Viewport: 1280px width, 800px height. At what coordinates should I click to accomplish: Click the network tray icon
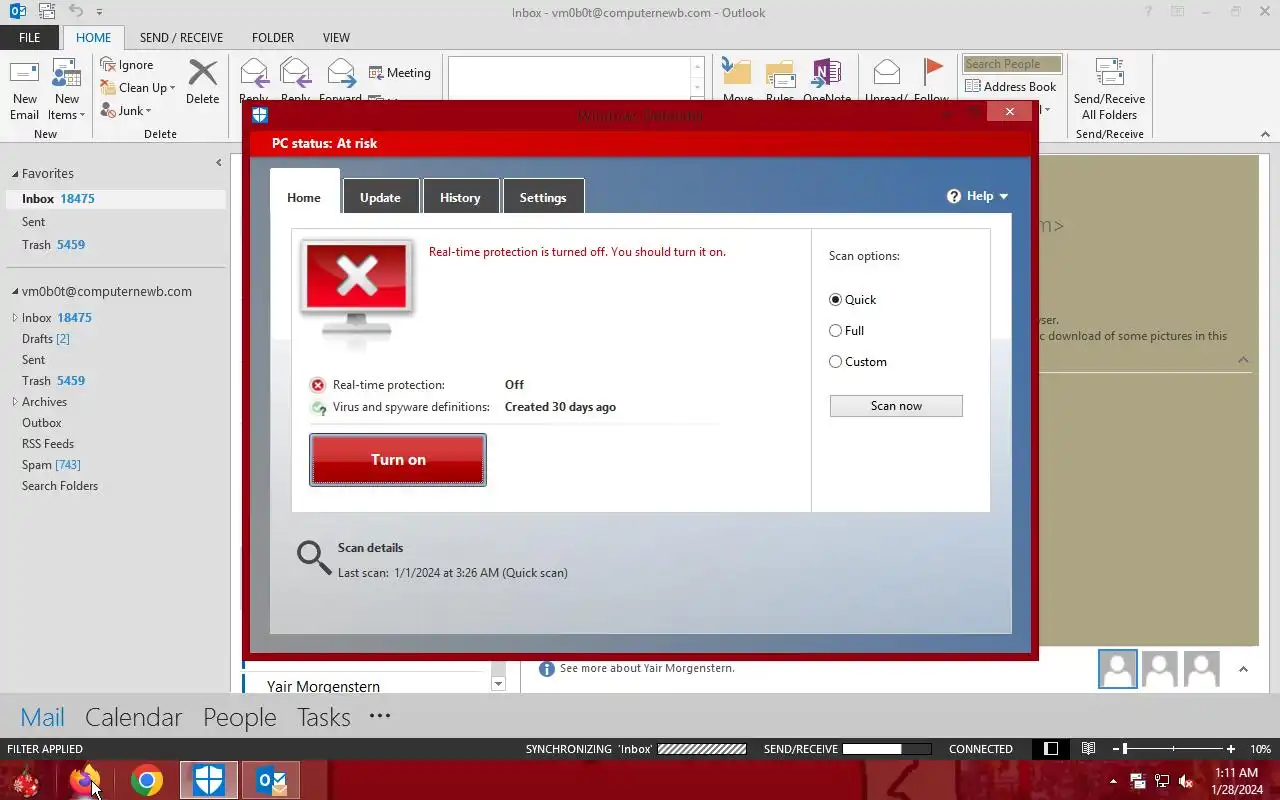coord(1162,781)
